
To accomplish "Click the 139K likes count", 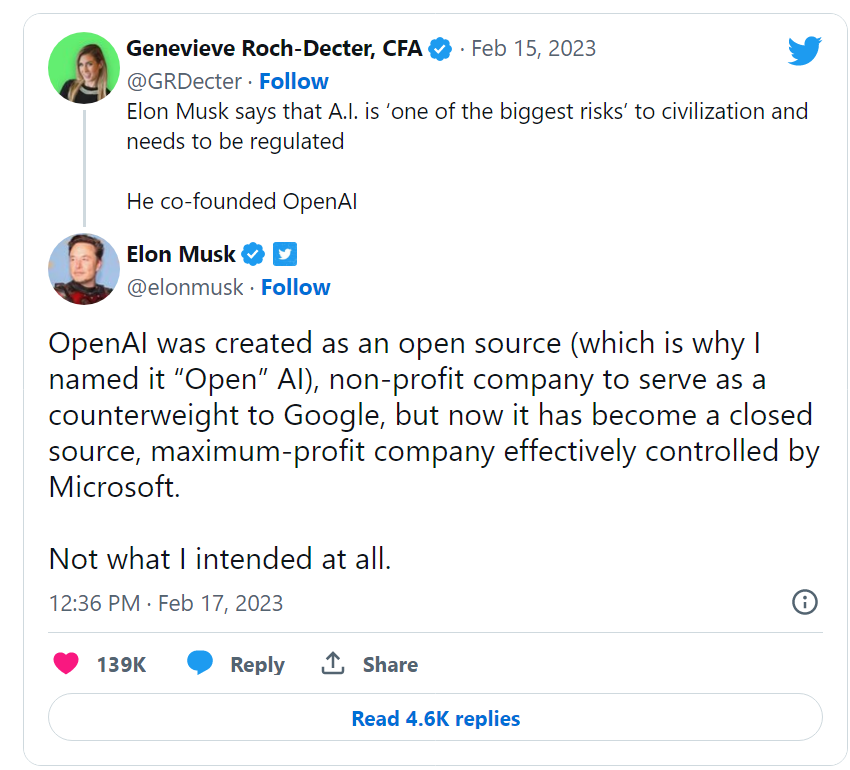I will click(x=121, y=665).
